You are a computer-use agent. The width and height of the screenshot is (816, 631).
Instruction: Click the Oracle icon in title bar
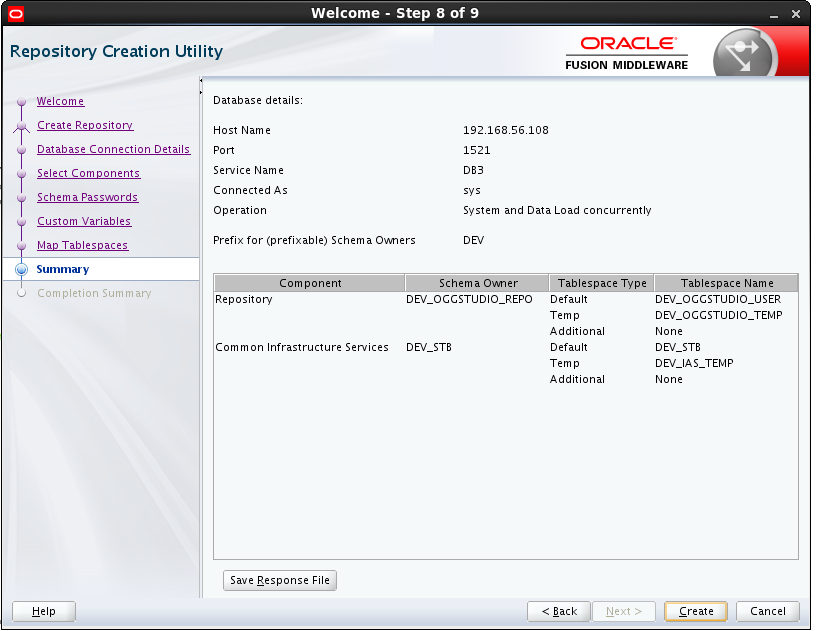pyautogui.click(x=16, y=14)
